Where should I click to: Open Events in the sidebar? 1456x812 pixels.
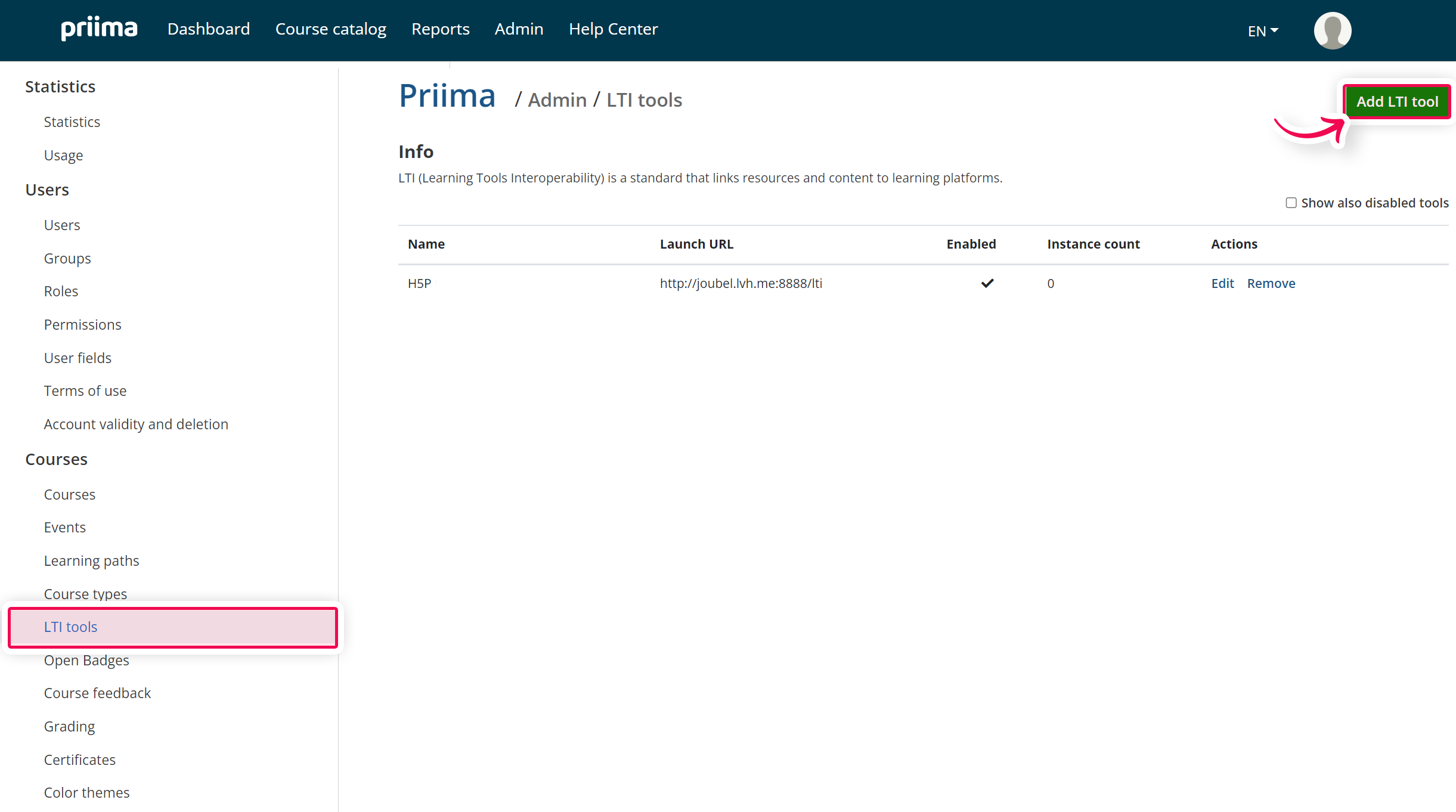(65, 527)
